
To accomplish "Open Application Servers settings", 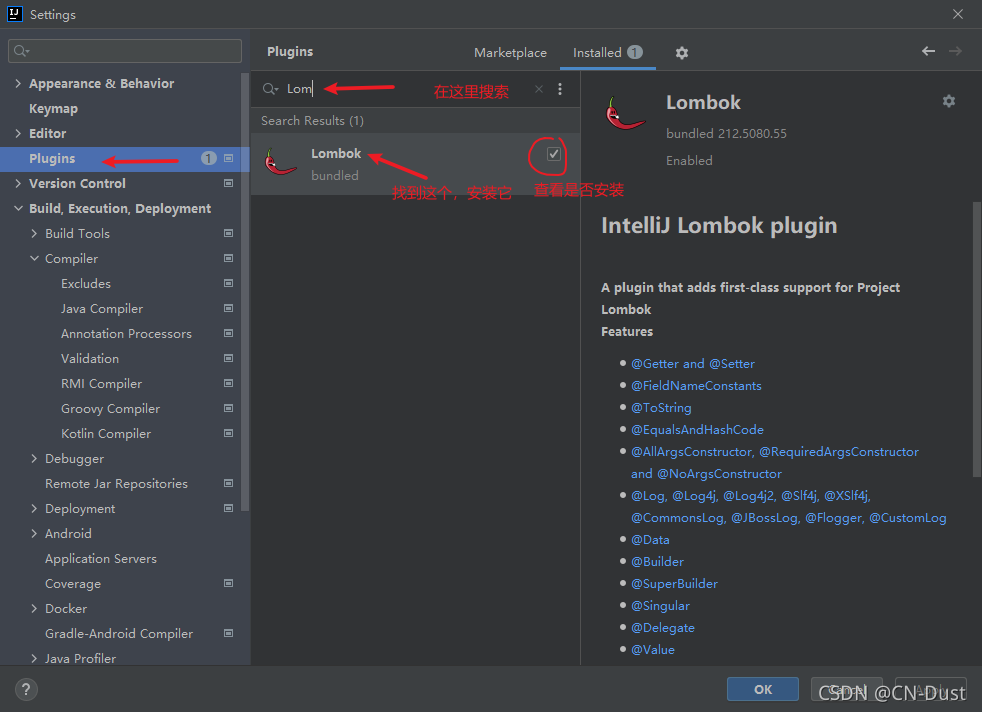I will [101, 559].
